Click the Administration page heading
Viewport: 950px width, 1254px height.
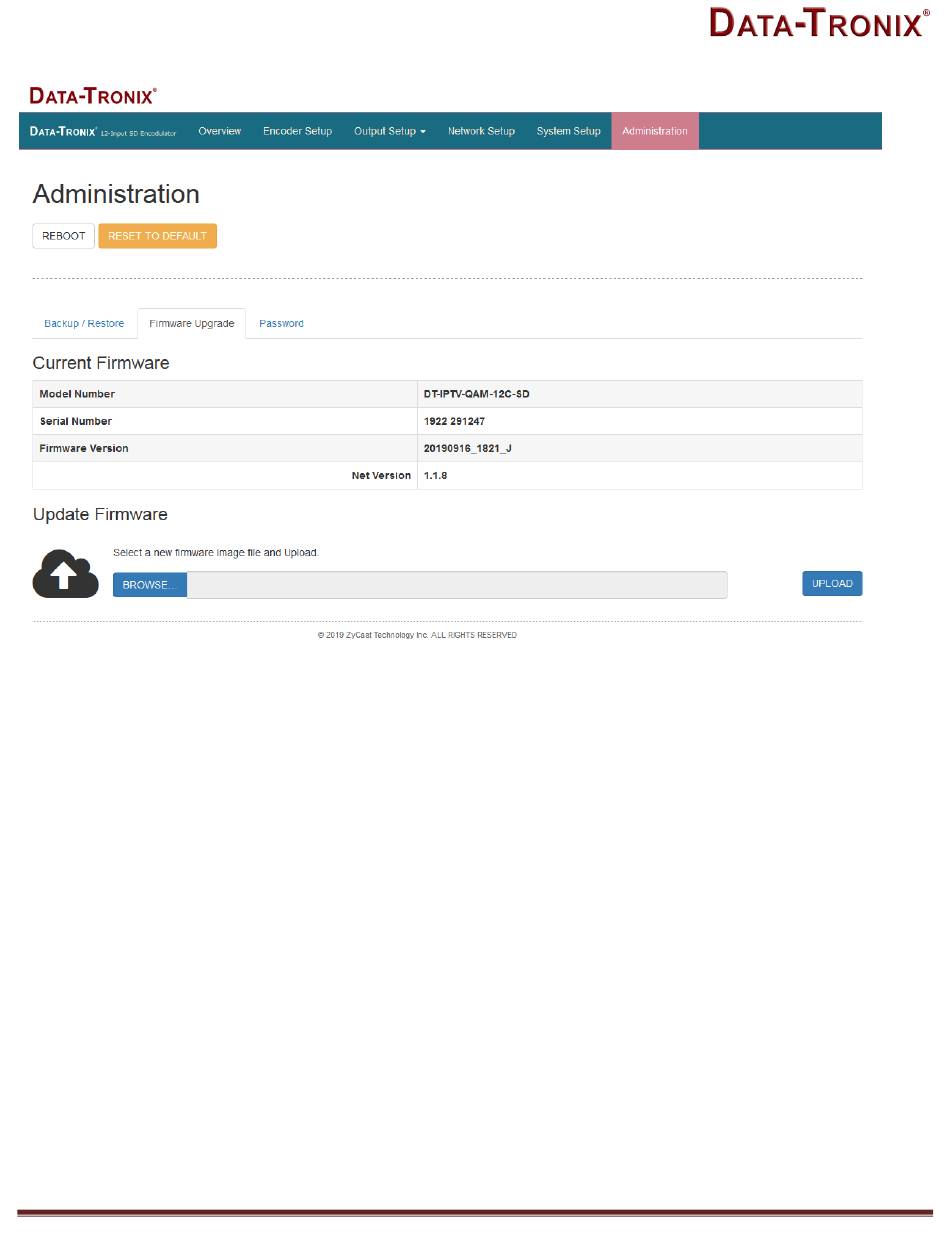(116, 194)
